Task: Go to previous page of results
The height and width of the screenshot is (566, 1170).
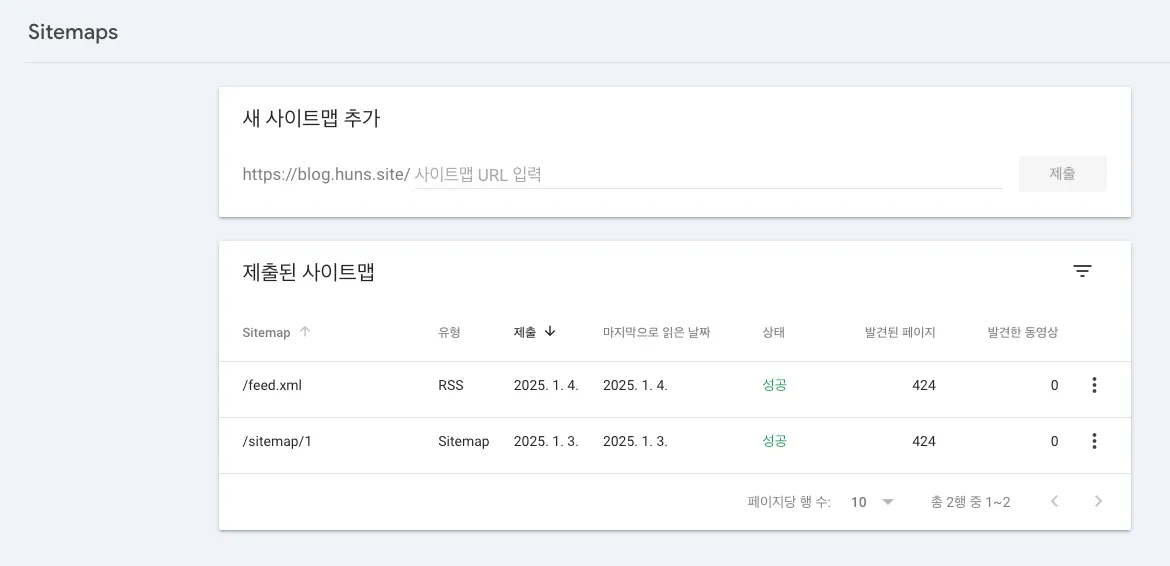Action: pos(1054,502)
